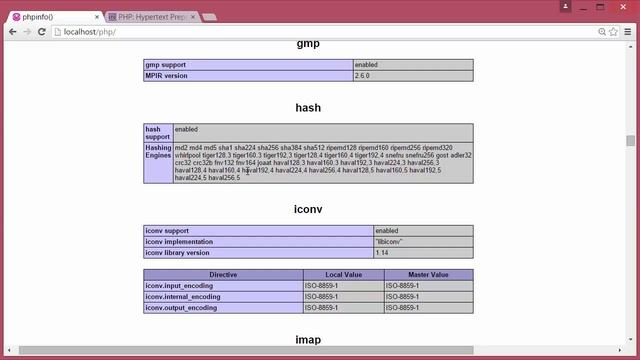
Task: Open a new tab
Action: (x=209, y=17)
